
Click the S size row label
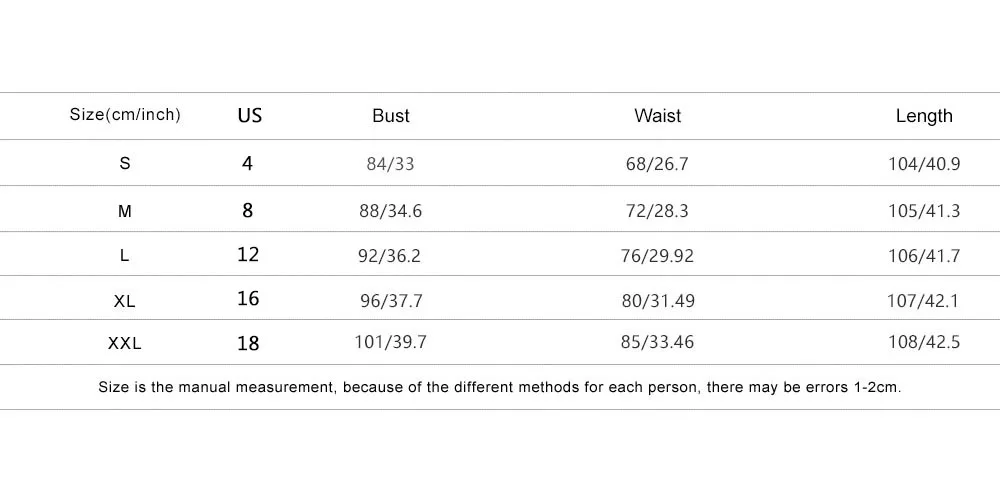(125, 163)
